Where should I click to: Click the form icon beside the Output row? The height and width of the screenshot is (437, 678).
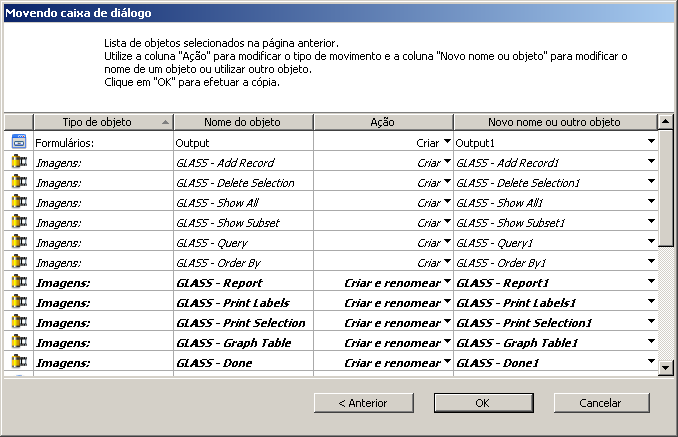(x=17, y=142)
